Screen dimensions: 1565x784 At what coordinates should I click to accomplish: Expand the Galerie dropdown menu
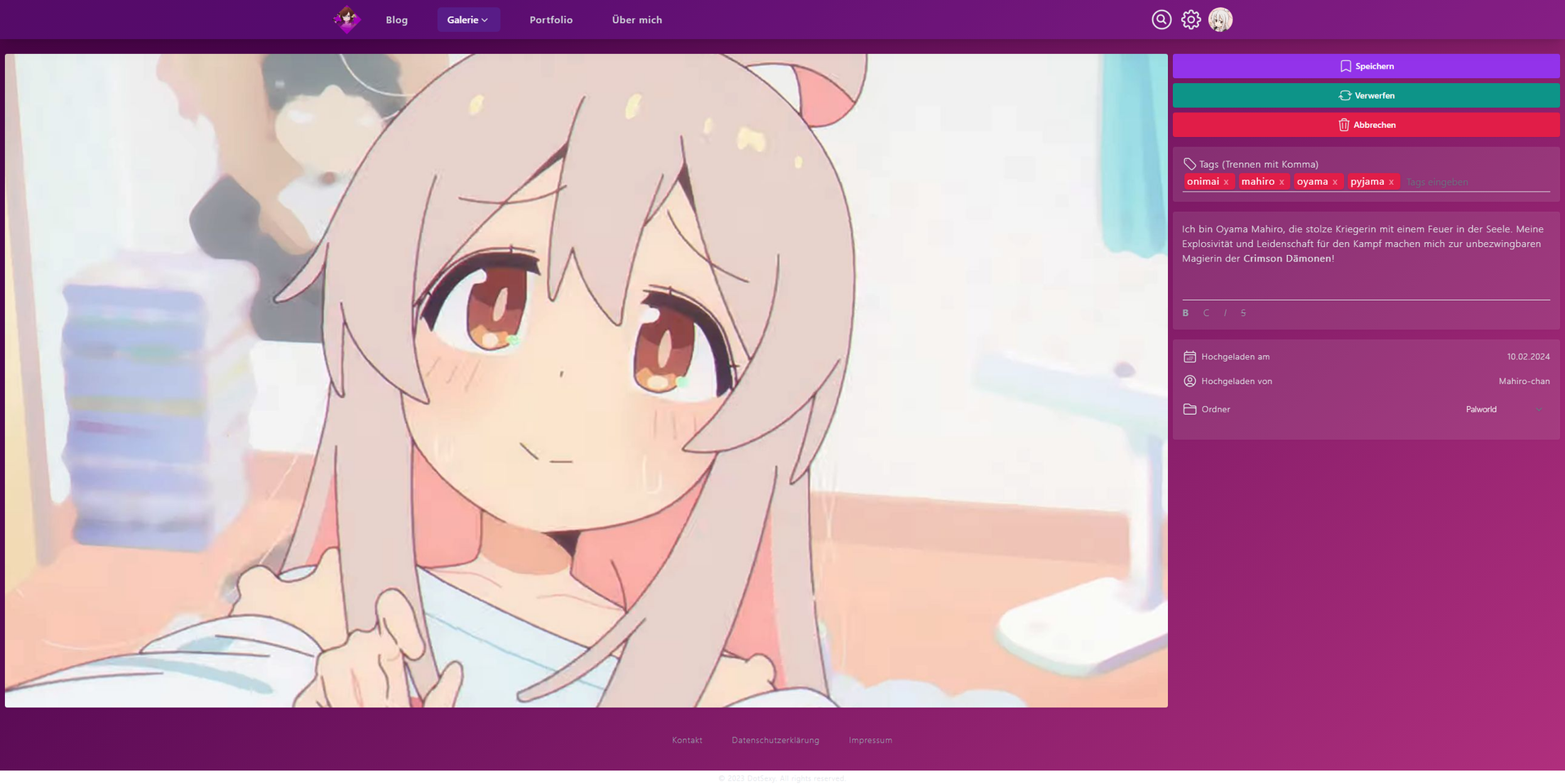tap(468, 20)
